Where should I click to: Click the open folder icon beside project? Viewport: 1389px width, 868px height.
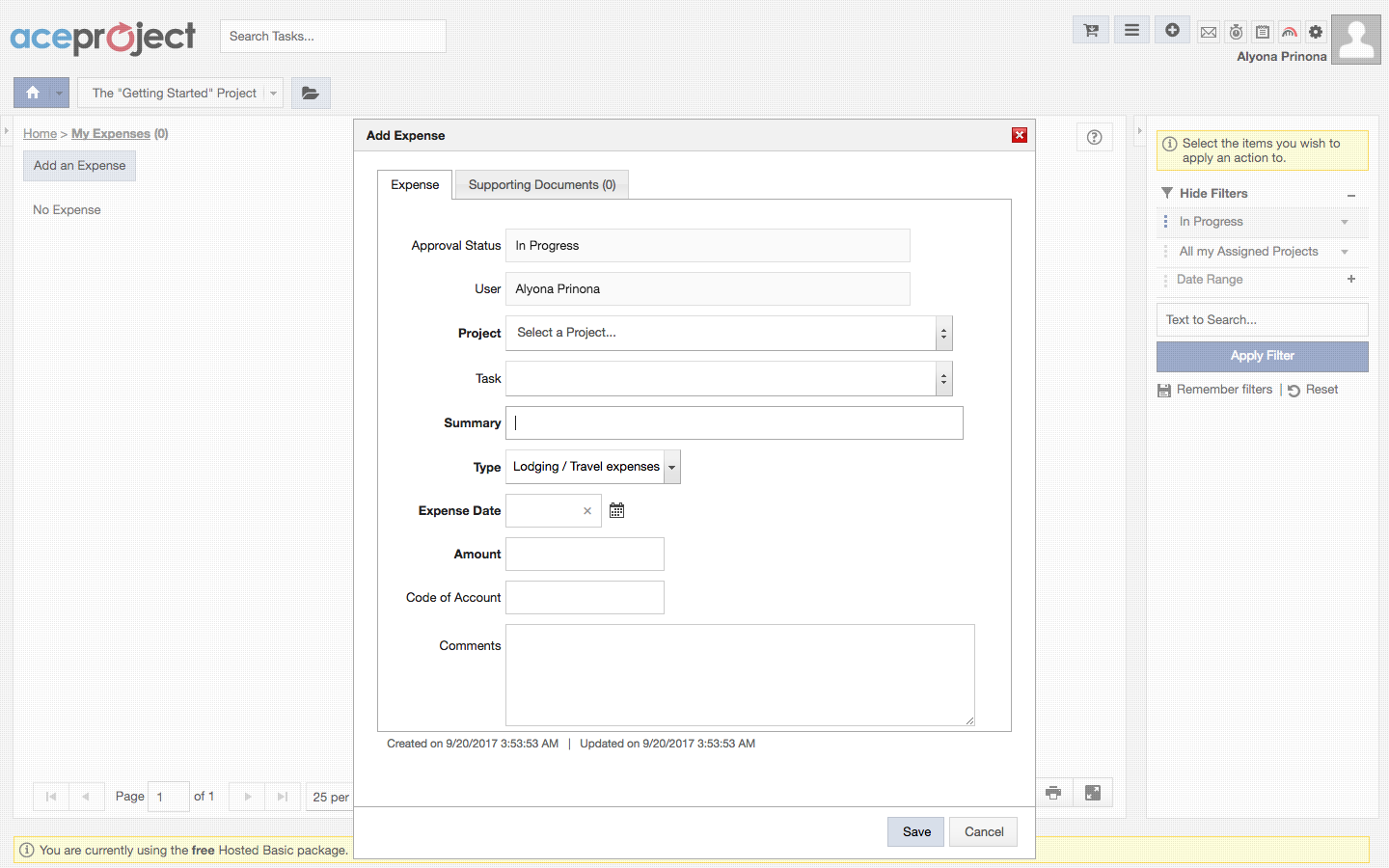[x=311, y=94]
